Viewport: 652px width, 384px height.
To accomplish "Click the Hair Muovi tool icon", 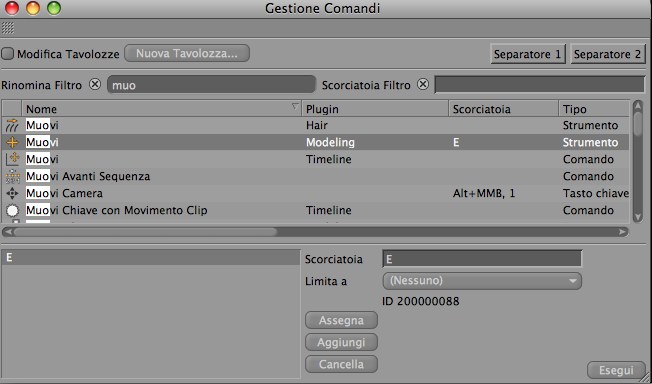I will coord(12,125).
